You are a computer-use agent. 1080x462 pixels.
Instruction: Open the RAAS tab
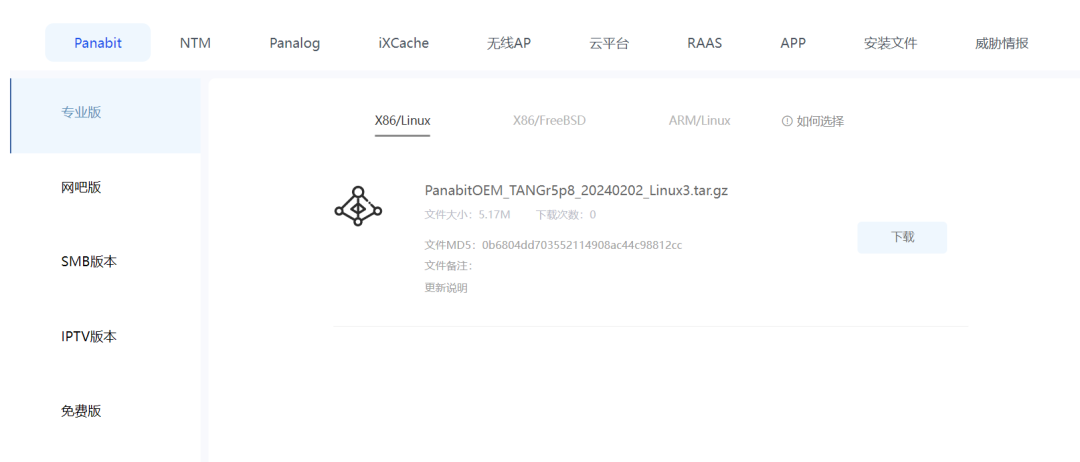pos(705,43)
